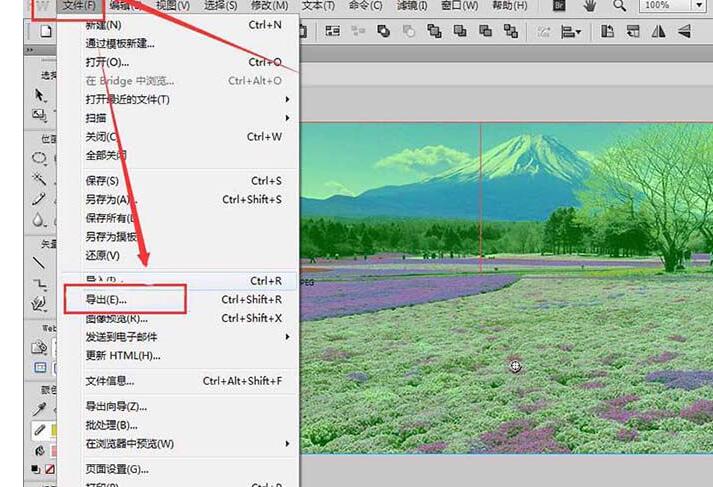Select the Magic Wand tool
The width and height of the screenshot is (713, 487).
coord(39,179)
